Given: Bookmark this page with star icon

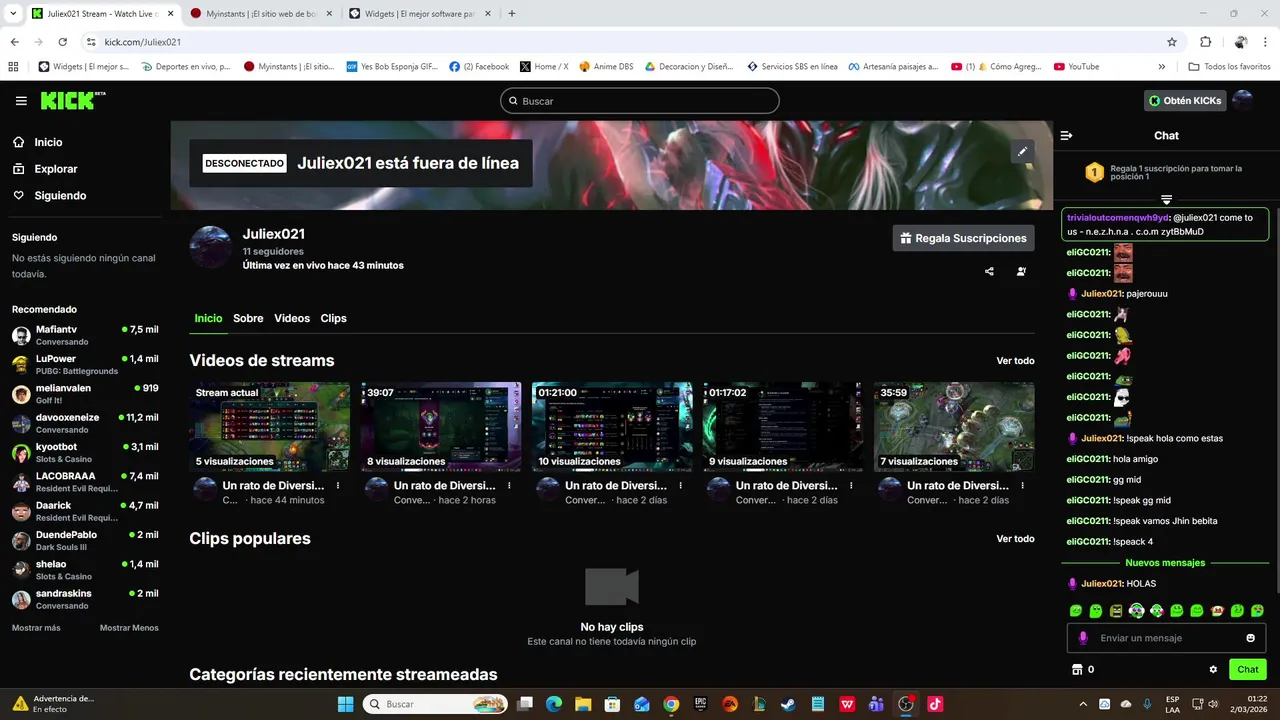Looking at the screenshot, I should point(1172,42).
